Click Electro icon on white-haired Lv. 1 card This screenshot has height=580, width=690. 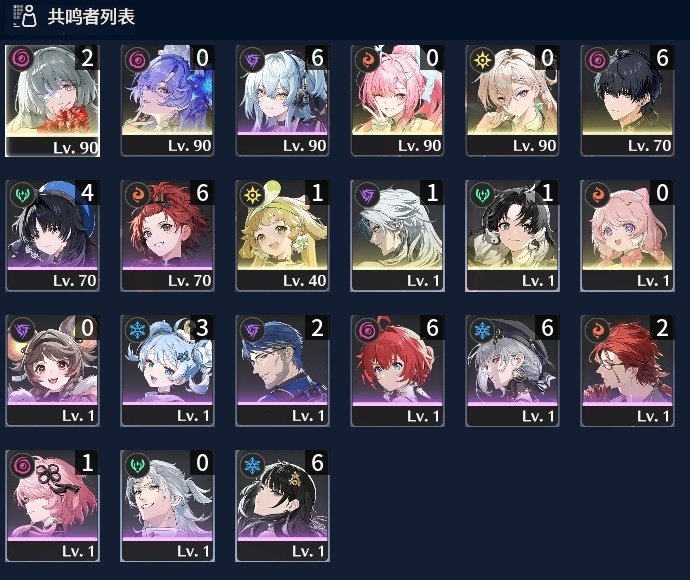point(367,194)
